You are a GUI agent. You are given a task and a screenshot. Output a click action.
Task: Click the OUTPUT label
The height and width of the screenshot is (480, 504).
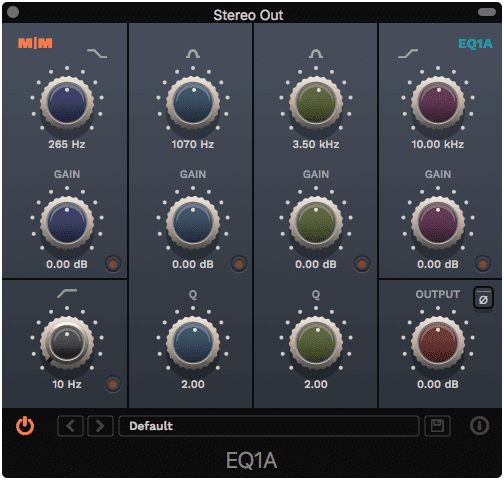(438, 294)
